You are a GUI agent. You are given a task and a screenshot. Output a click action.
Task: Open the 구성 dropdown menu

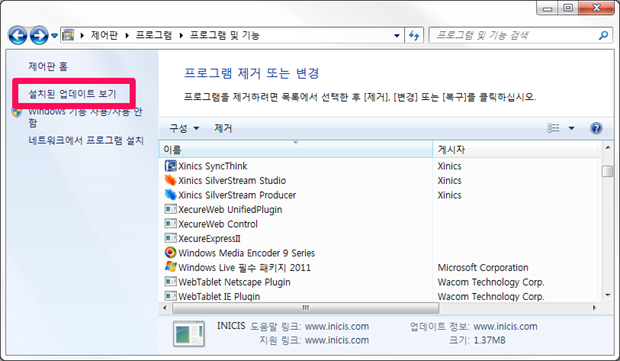[x=184, y=128]
